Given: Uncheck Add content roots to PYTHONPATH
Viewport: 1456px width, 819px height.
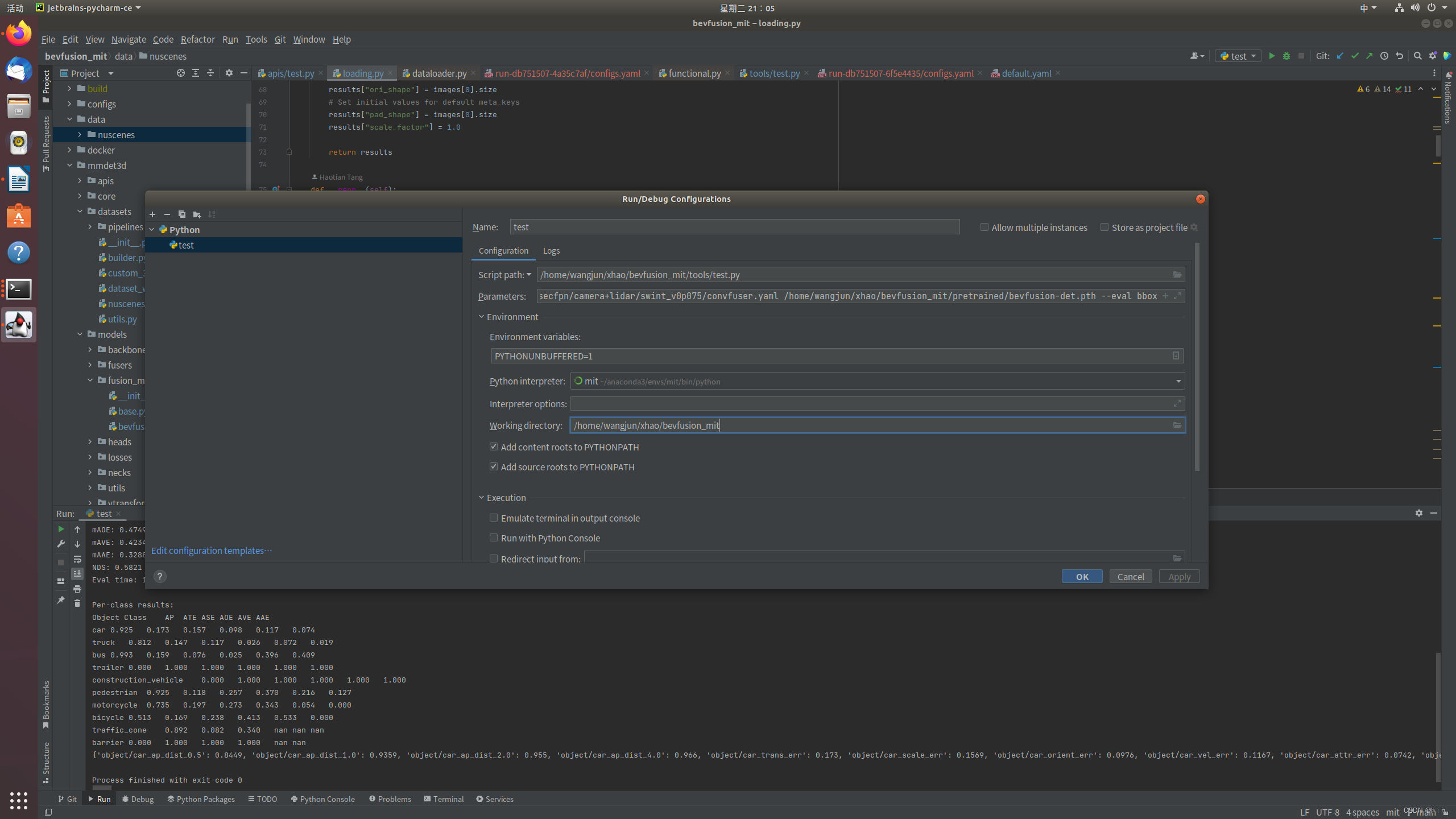Looking at the screenshot, I should [494, 447].
